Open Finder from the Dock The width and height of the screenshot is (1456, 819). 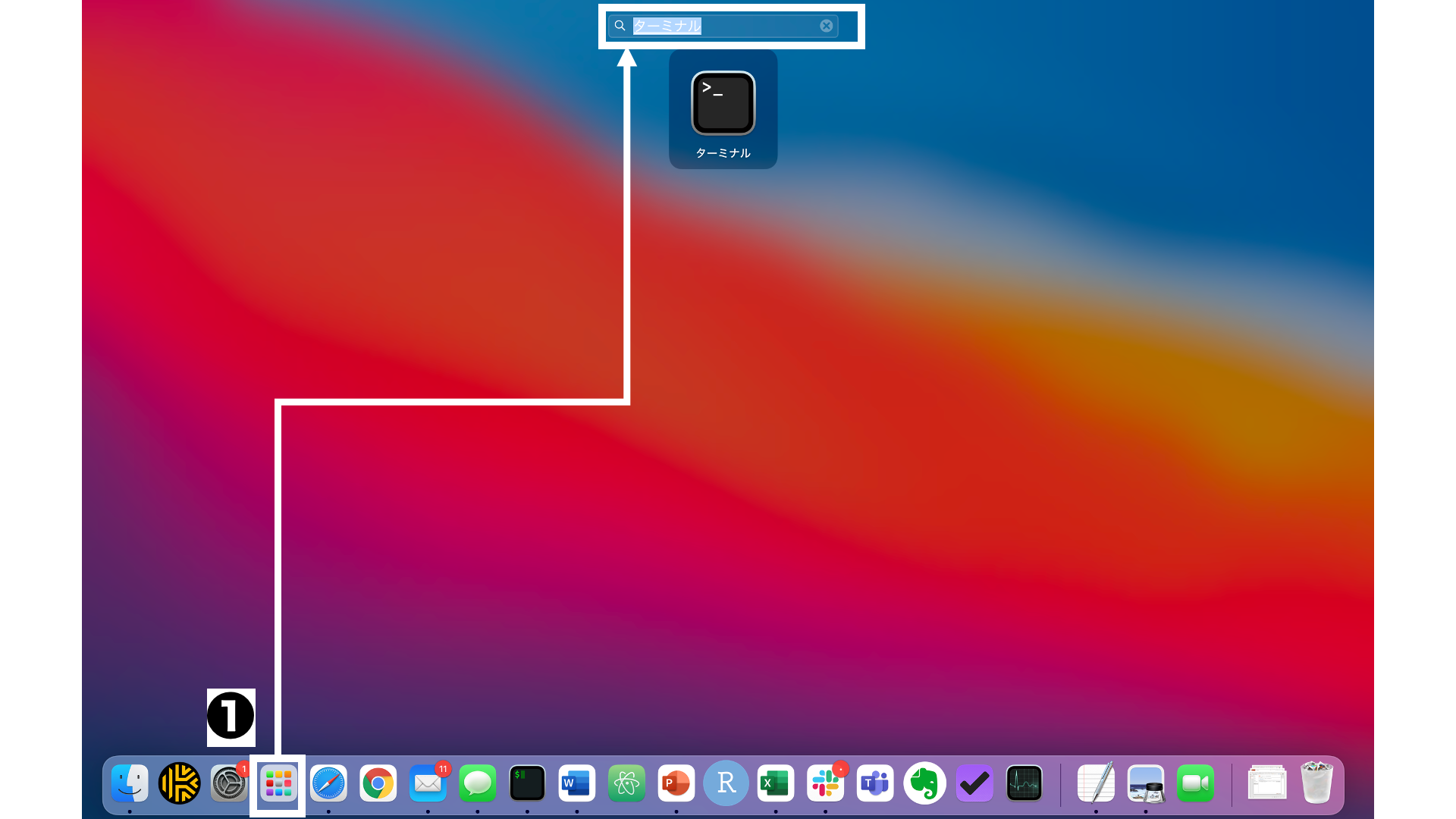point(130,783)
